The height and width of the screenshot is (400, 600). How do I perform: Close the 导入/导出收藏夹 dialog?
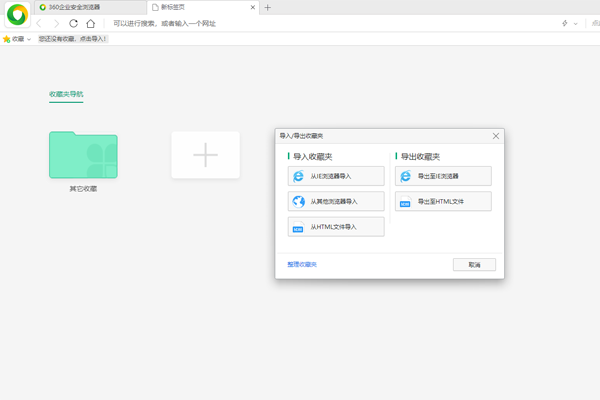[496, 136]
